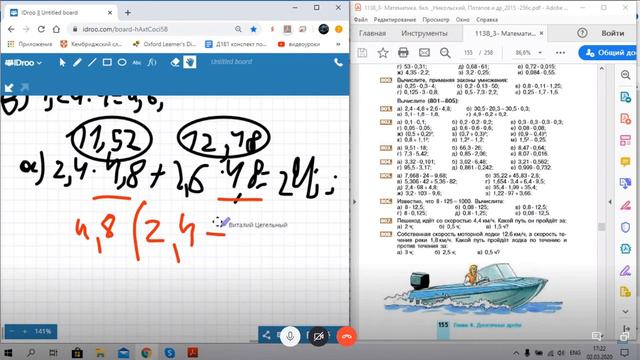
Task: Open the видеоуроки bookmark
Action: 299,44
